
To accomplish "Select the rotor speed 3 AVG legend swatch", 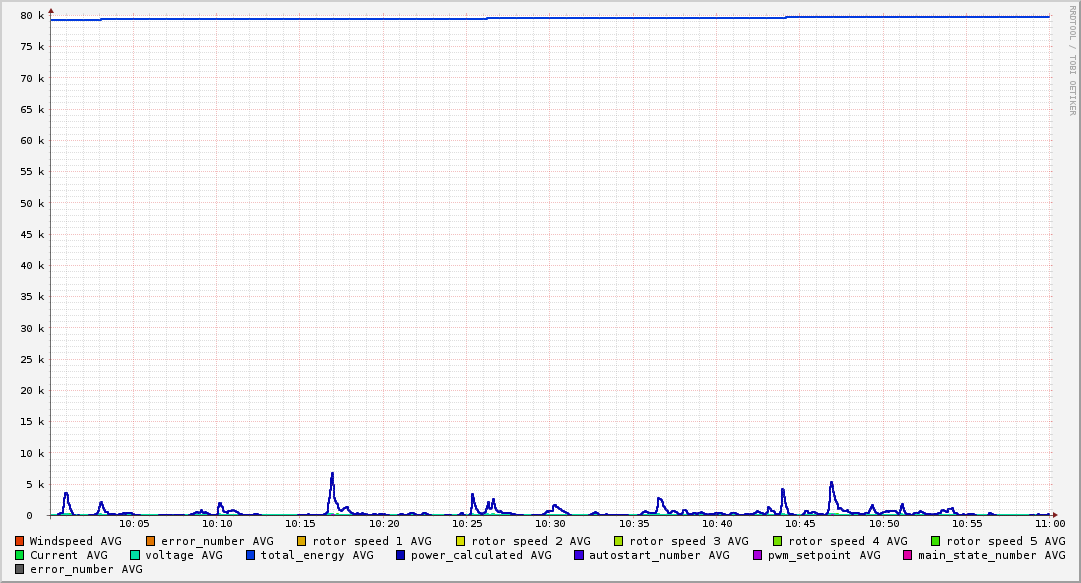I will 619,541.
